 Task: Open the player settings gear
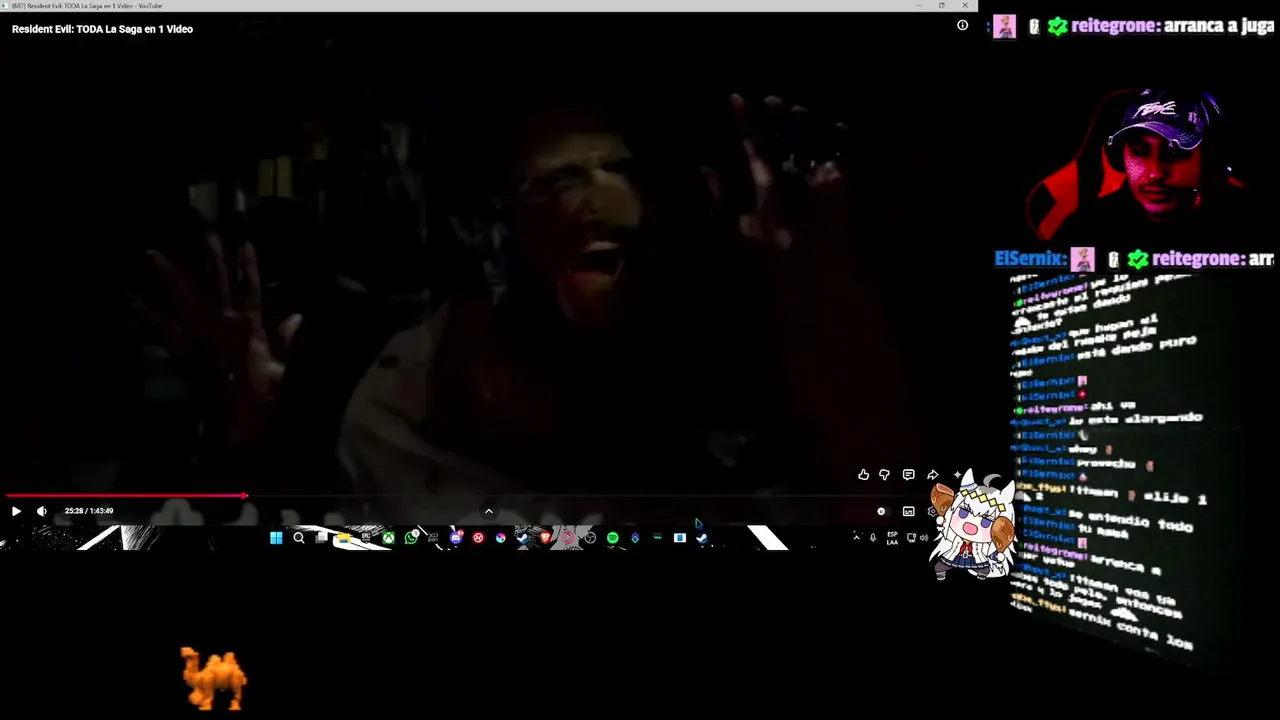933,511
